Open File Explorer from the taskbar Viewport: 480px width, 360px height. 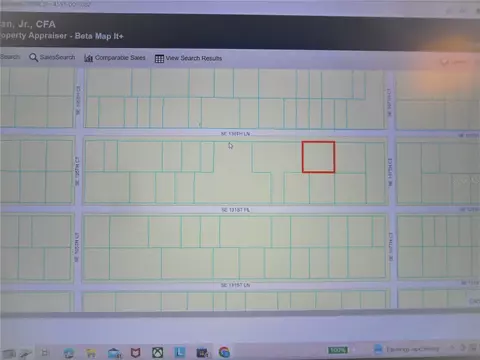click(x=91, y=352)
